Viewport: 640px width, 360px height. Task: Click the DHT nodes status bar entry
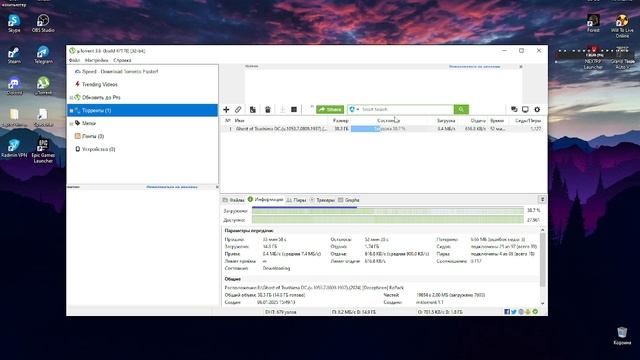281,312
